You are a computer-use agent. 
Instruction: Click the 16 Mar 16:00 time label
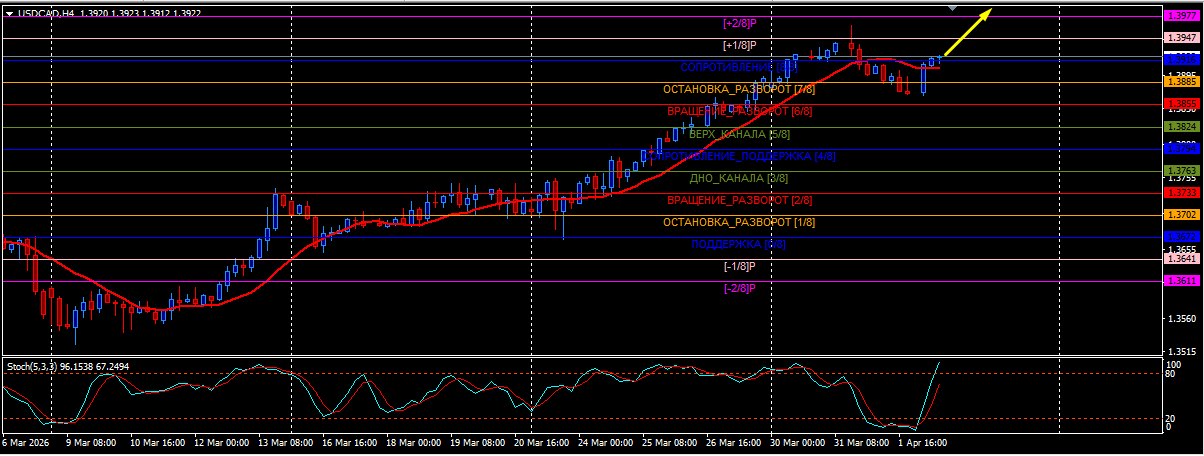point(350,442)
